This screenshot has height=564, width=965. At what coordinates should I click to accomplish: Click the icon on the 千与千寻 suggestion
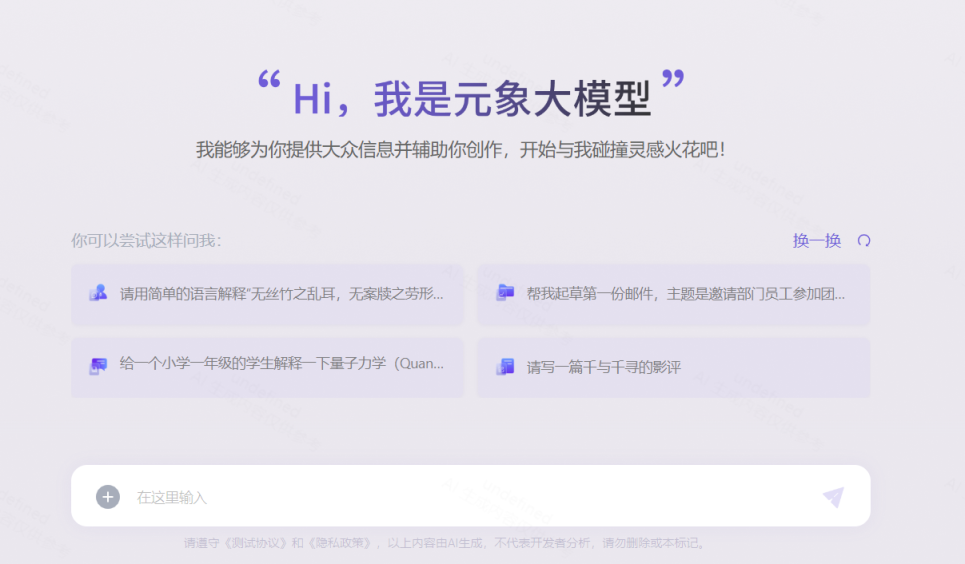click(505, 367)
